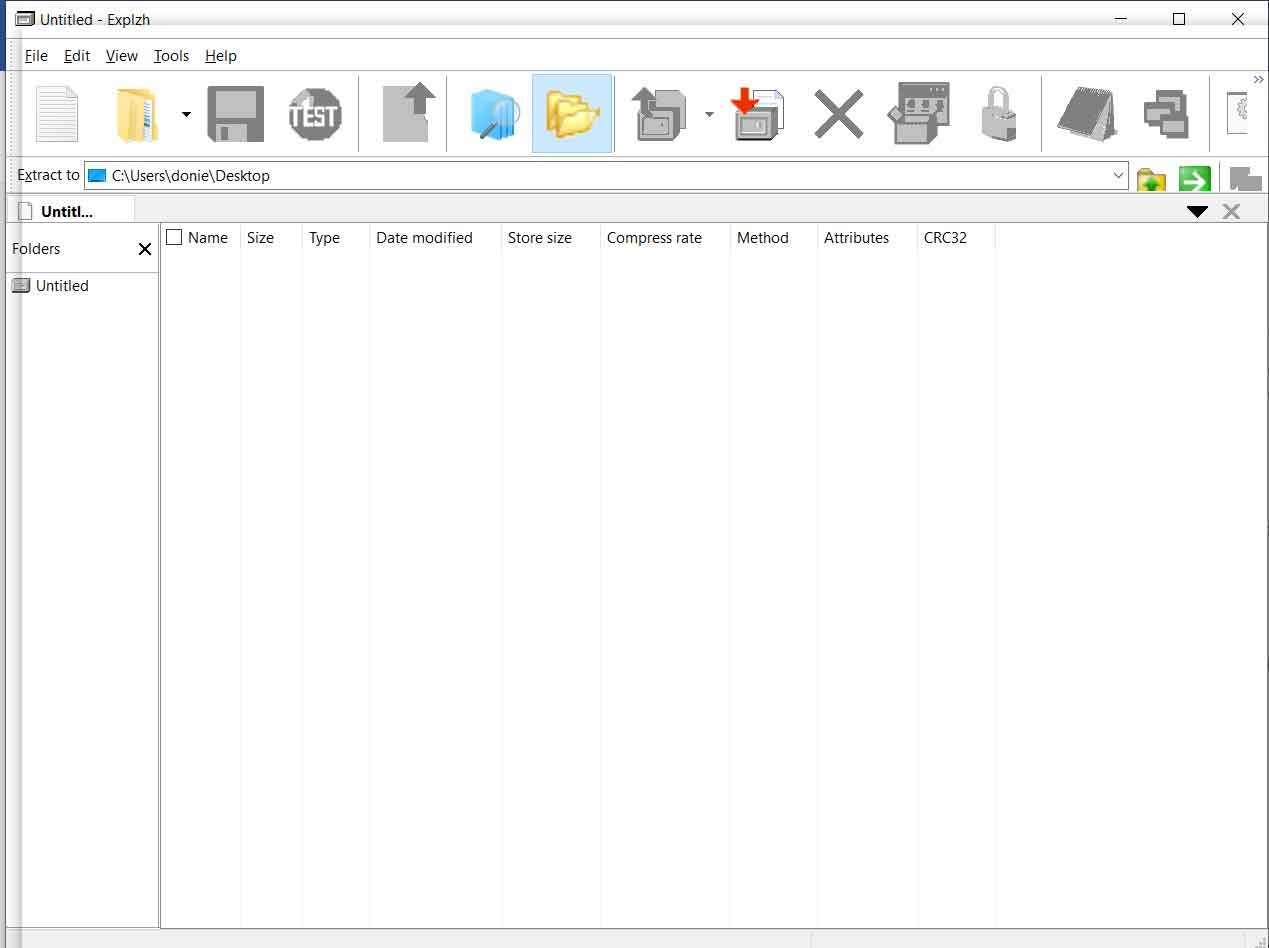Sort by Compress rate column
Viewport: 1269px width, 948px height.
coord(654,238)
